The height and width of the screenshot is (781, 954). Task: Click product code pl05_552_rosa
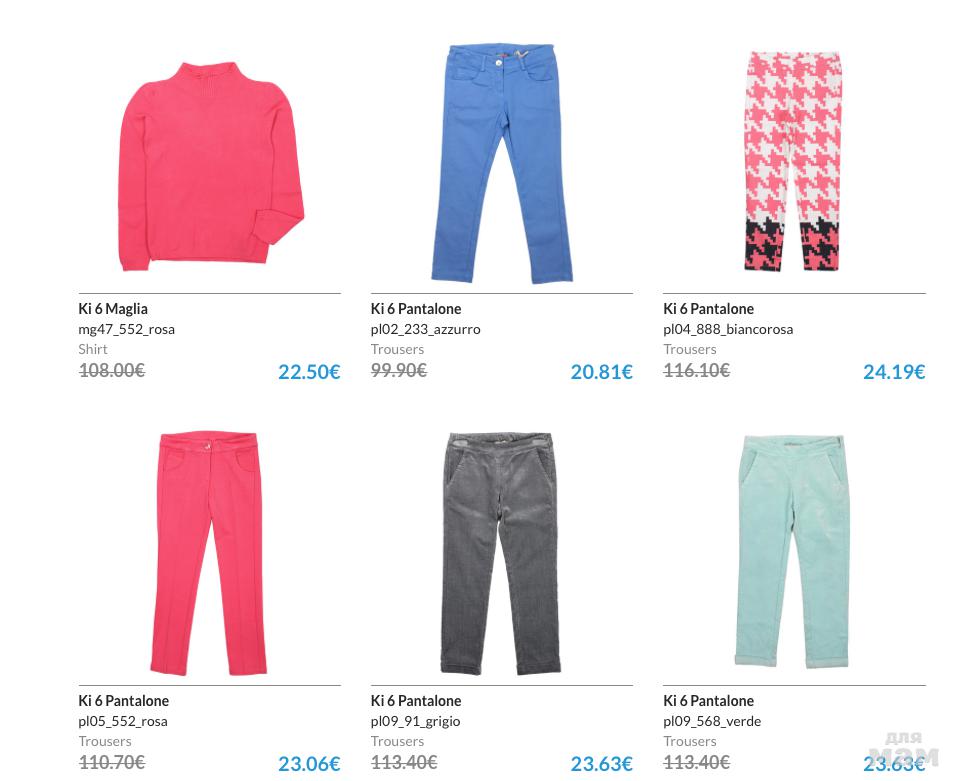(x=122, y=721)
